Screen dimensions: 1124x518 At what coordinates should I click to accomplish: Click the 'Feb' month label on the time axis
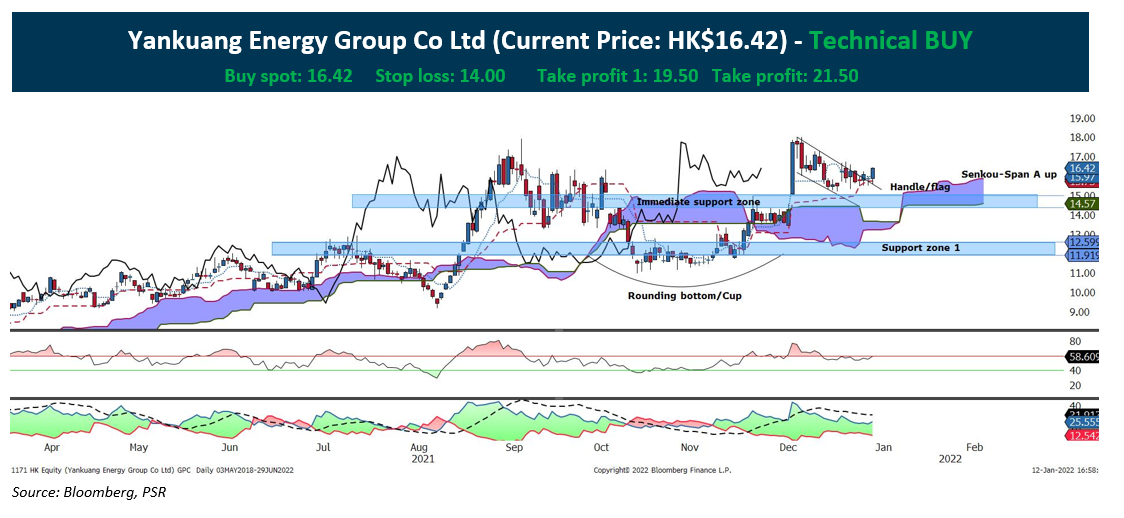974,446
